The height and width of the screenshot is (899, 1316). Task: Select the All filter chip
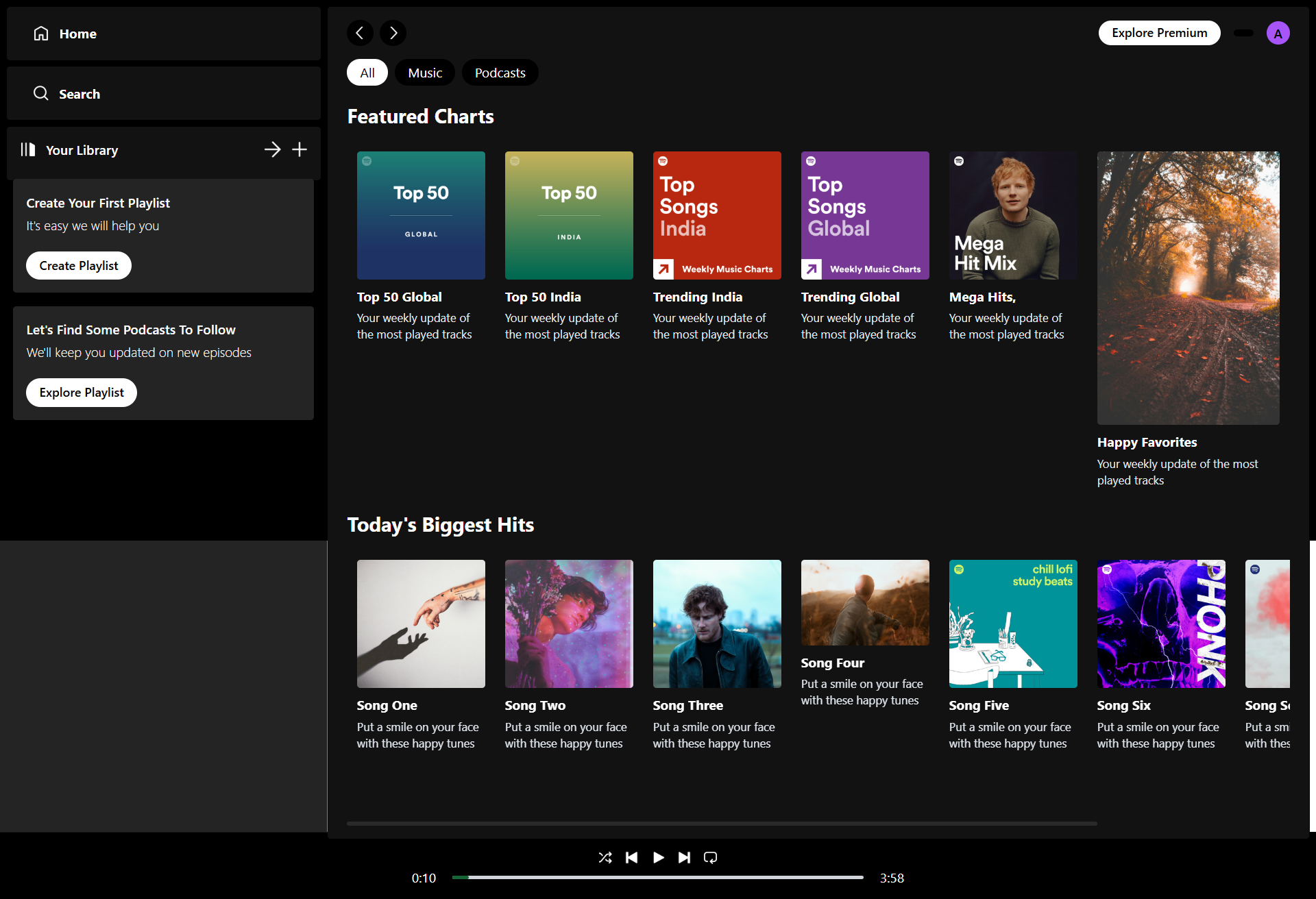pyautogui.click(x=367, y=72)
